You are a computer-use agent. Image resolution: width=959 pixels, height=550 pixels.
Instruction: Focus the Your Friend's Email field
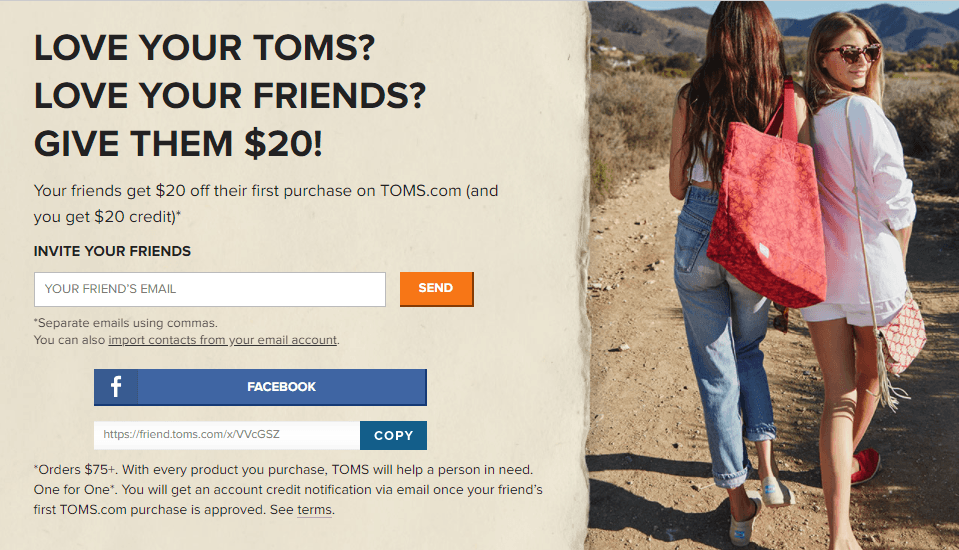click(209, 289)
